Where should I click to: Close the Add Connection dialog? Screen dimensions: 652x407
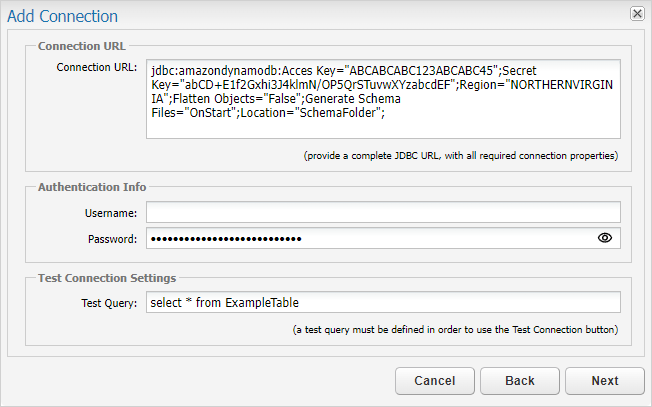coord(637,14)
